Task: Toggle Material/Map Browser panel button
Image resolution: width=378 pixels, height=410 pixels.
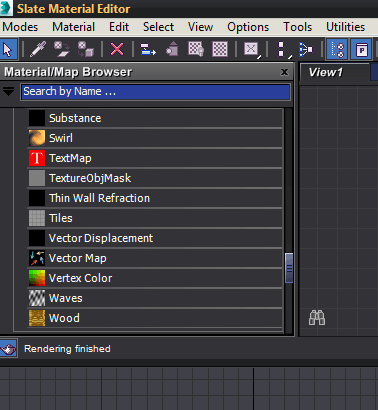Action: tap(338, 50)
